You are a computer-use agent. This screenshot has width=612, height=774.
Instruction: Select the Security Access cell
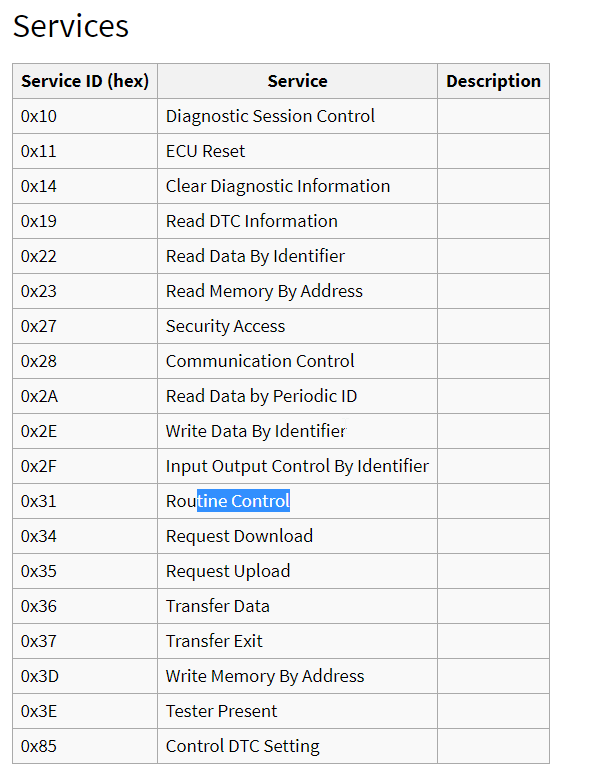(297, 326)
